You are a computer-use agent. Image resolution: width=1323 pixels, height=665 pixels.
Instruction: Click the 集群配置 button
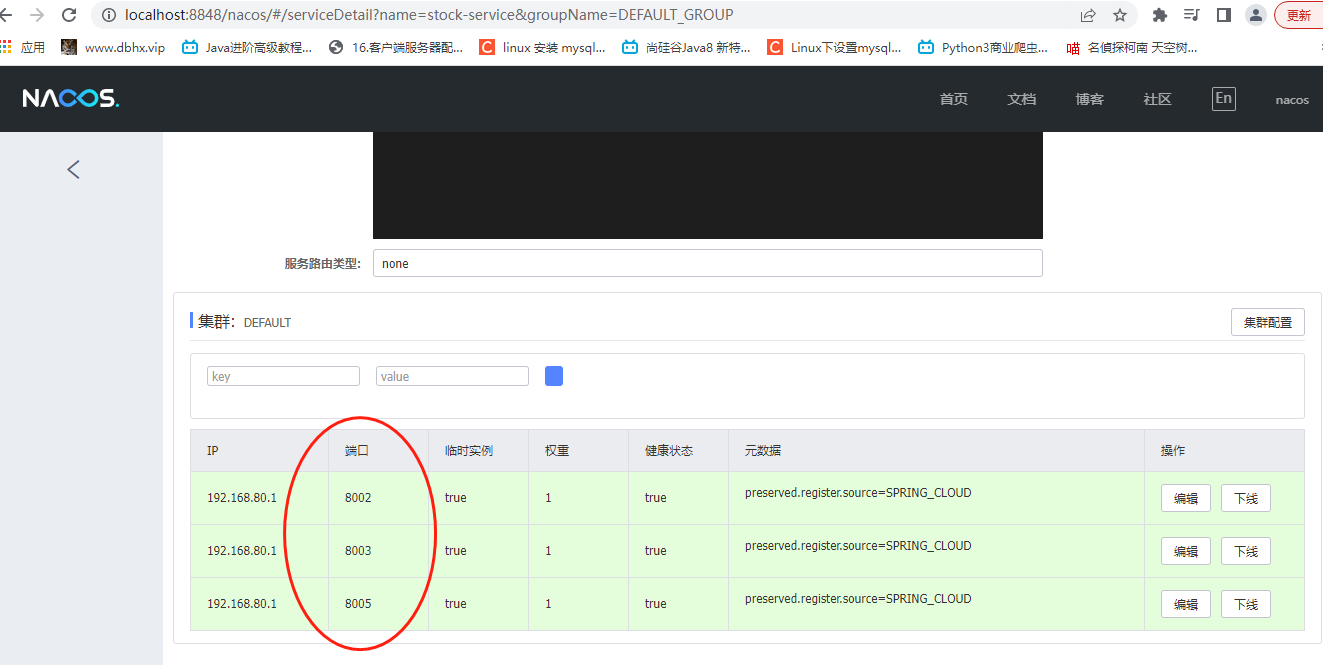pos(1267,321)
